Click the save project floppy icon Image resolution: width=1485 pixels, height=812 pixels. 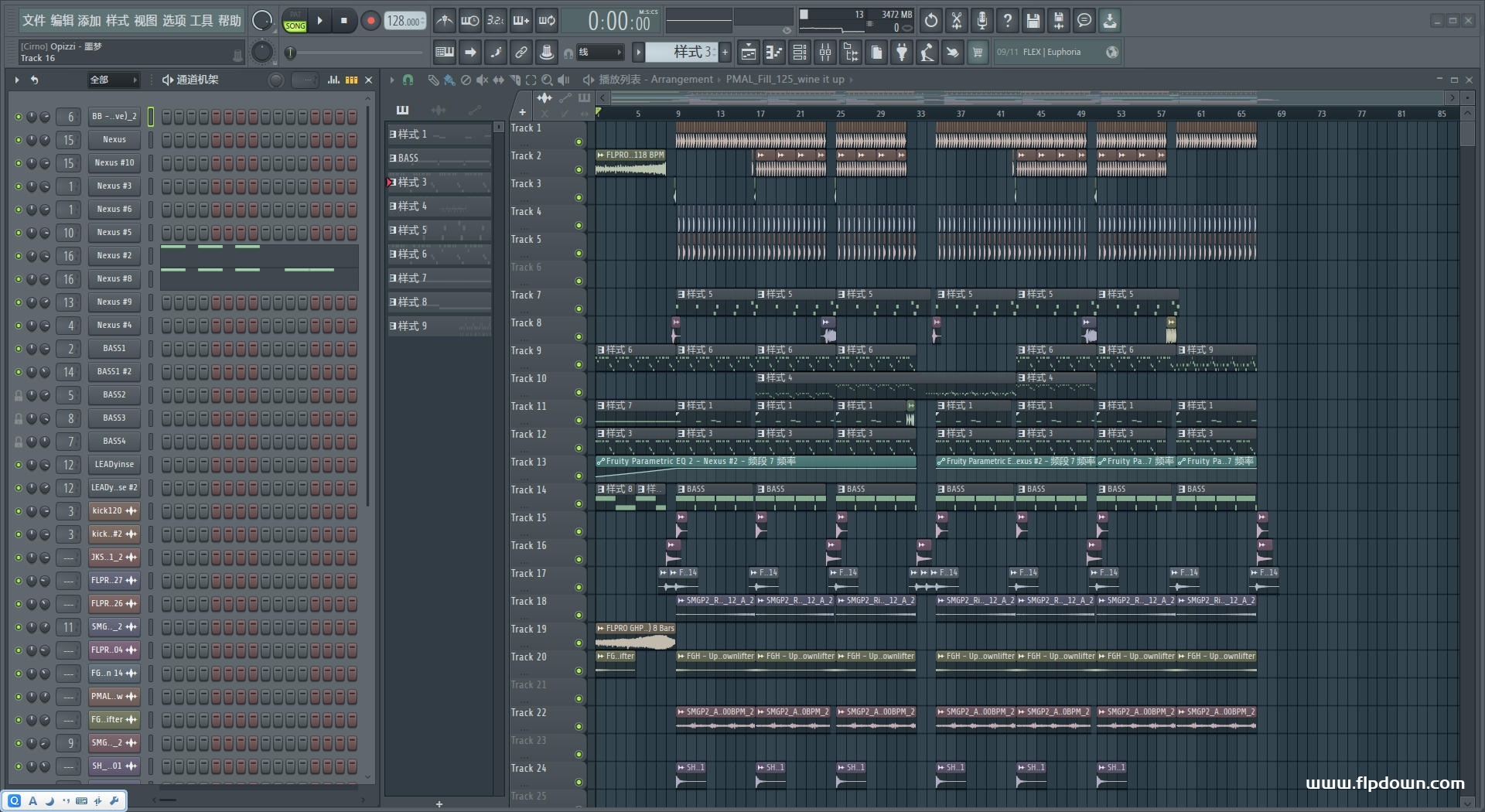tap(1033, 21)
